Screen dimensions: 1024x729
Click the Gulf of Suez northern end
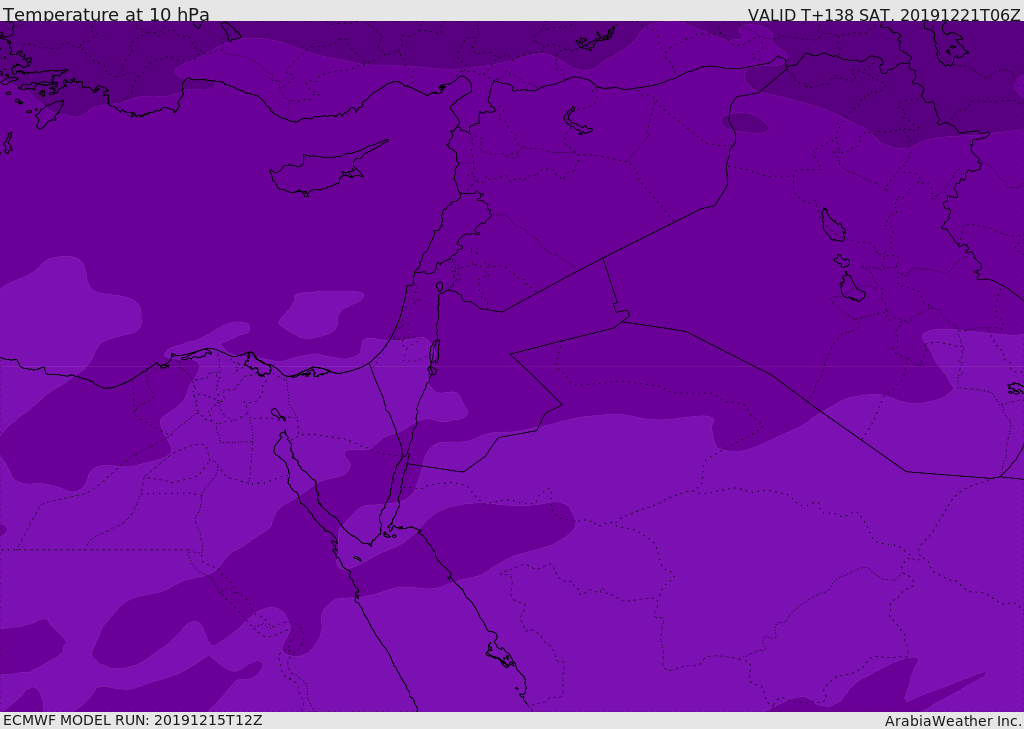285,434
